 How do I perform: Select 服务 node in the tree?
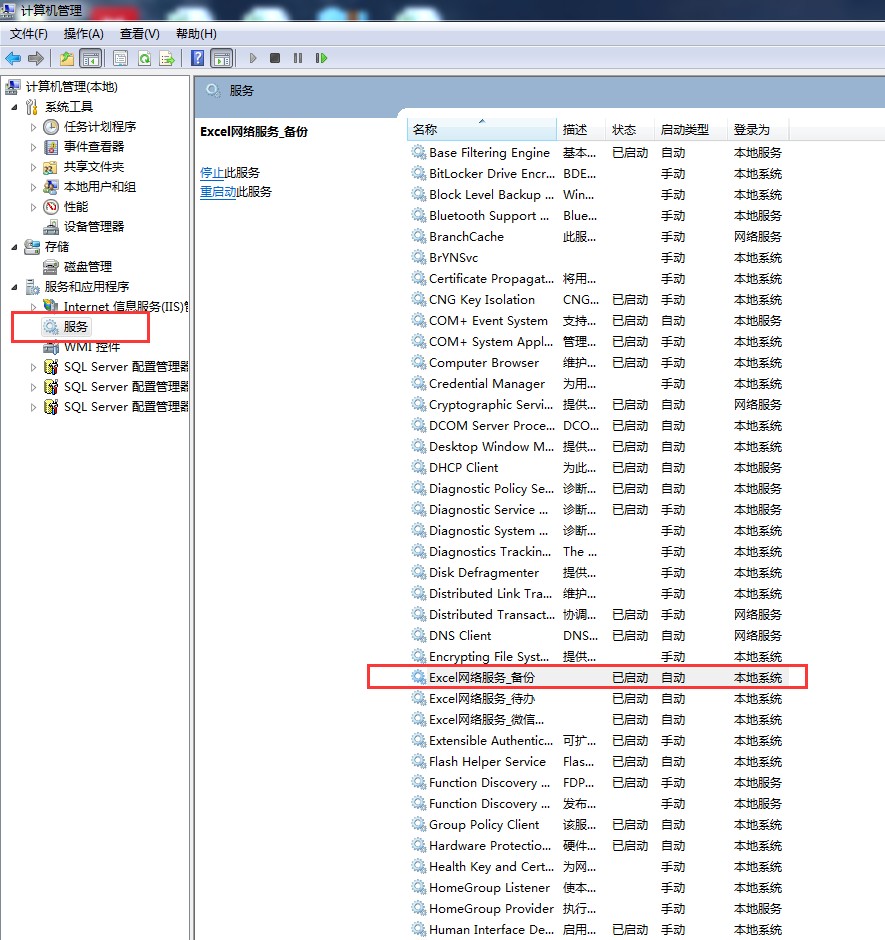(x=76, y=327)
